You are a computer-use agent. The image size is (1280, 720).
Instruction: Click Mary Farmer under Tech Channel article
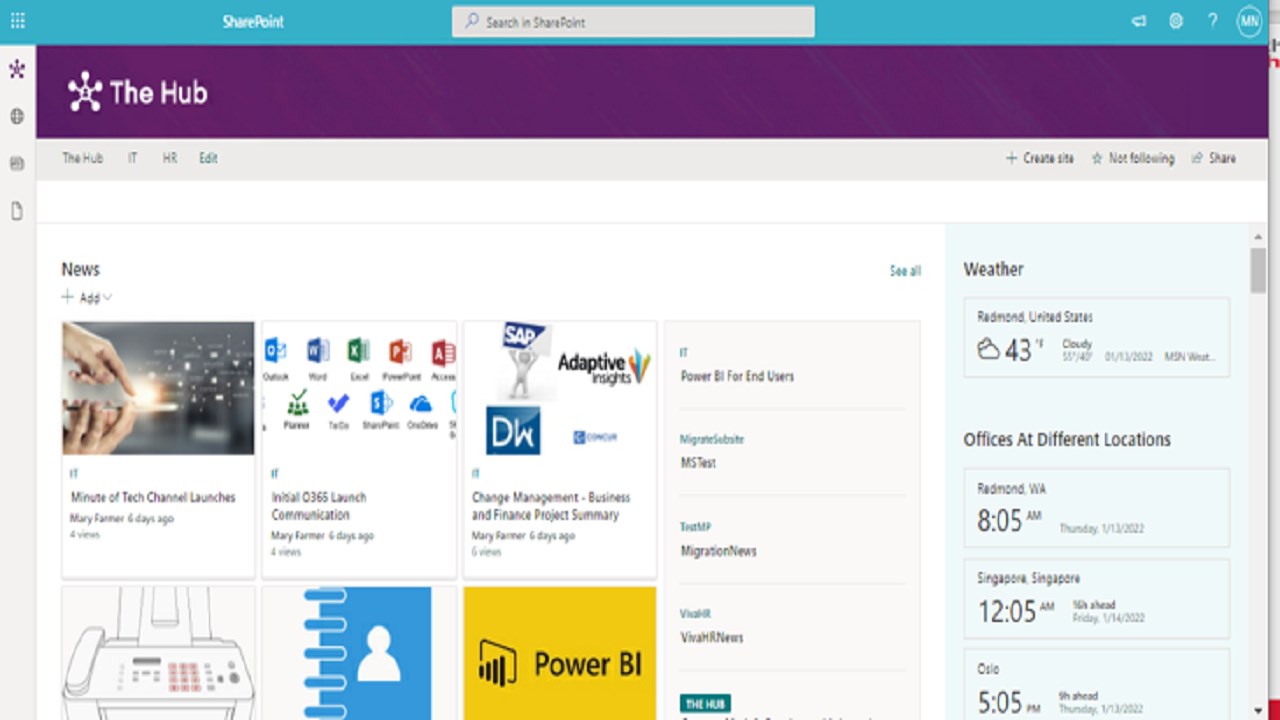coord(97,519)
